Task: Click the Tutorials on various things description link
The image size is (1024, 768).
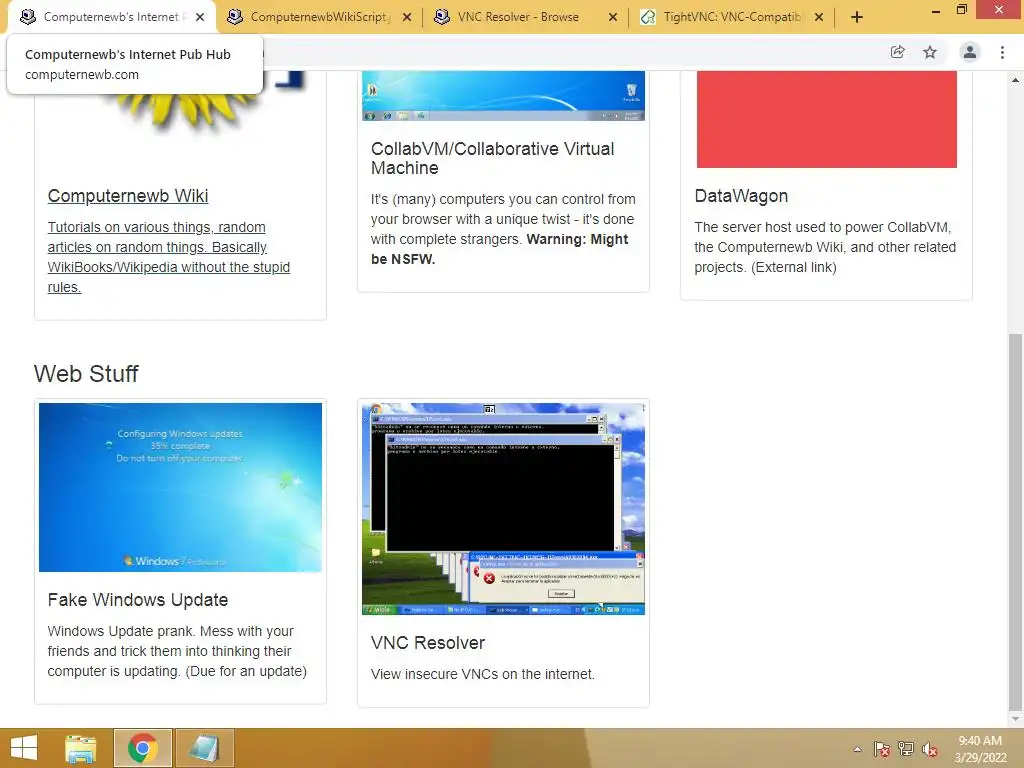Action: pyautogui.click(x=168, y=257)
